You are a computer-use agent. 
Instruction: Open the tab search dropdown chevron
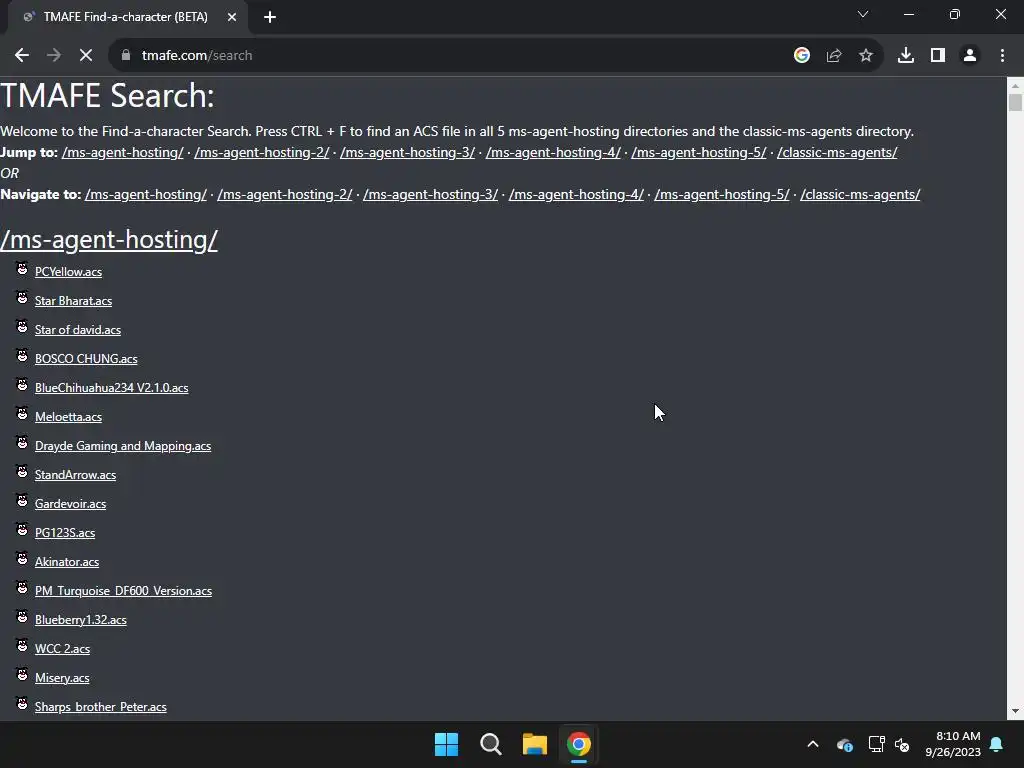tap(863, 14)
